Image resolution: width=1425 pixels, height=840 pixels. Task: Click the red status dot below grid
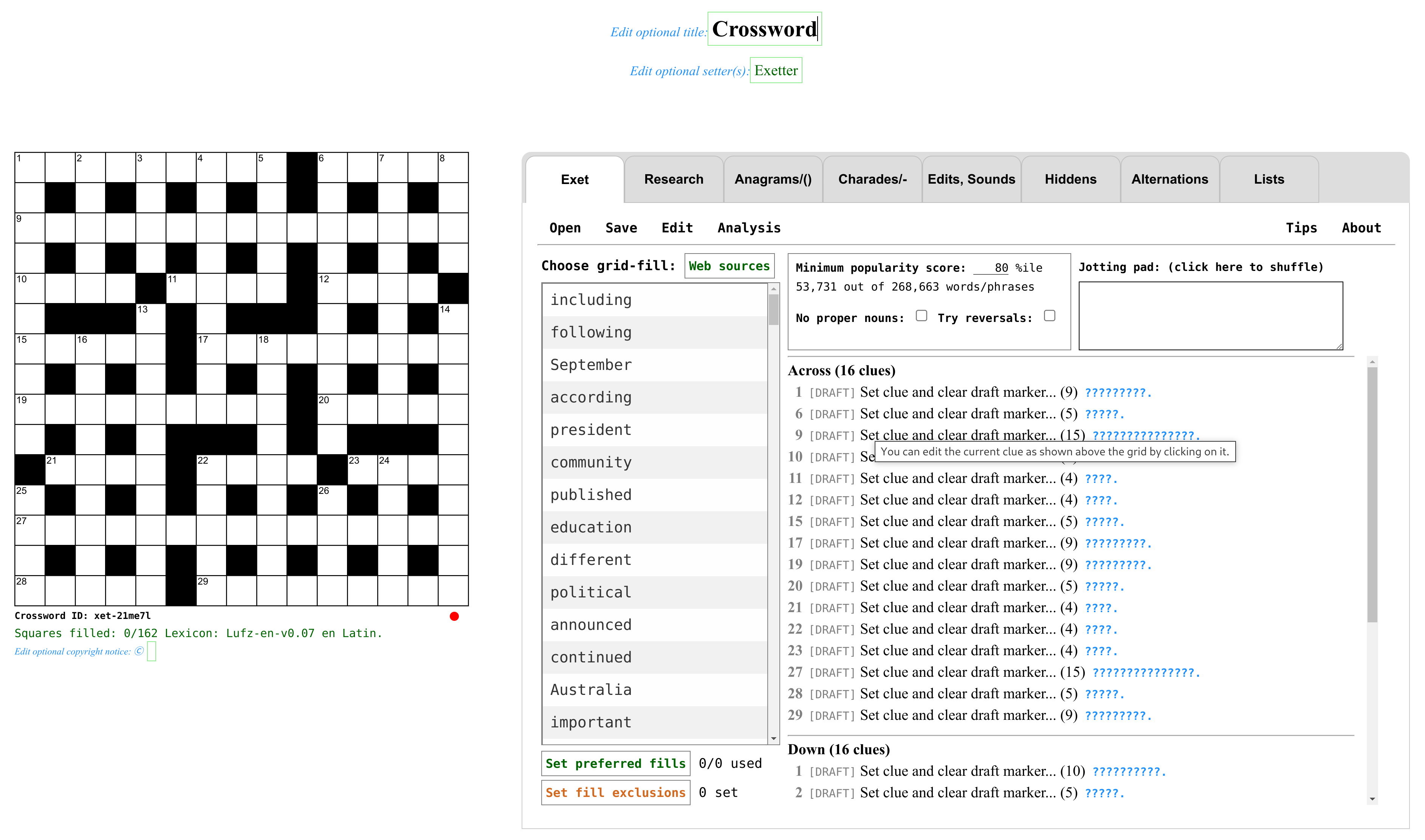click(x=454, y=616)
